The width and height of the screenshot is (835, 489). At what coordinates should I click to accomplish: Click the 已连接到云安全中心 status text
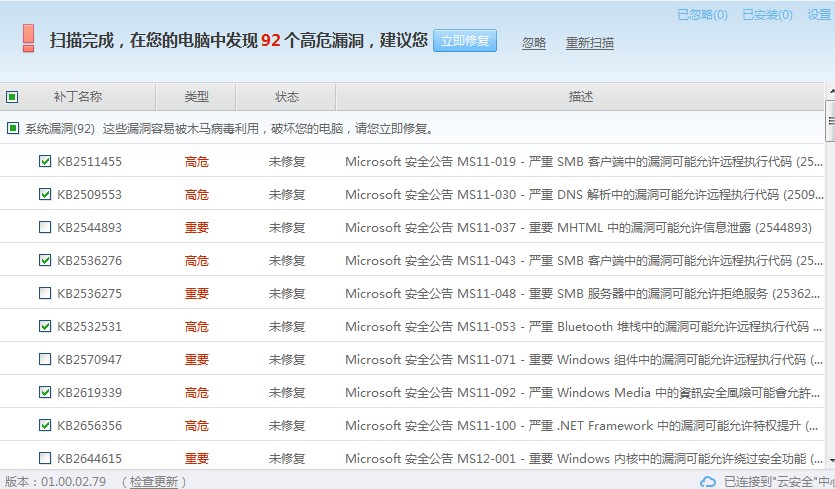click(779, 482)
